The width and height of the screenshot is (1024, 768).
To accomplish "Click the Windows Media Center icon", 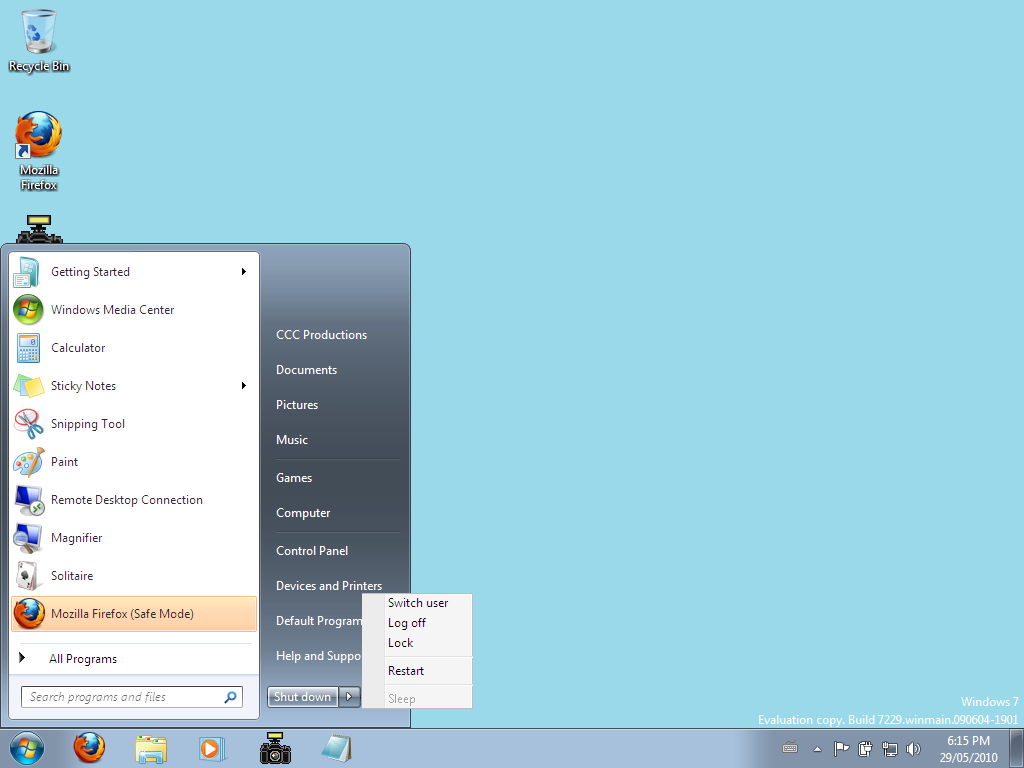I will [28, 310].
